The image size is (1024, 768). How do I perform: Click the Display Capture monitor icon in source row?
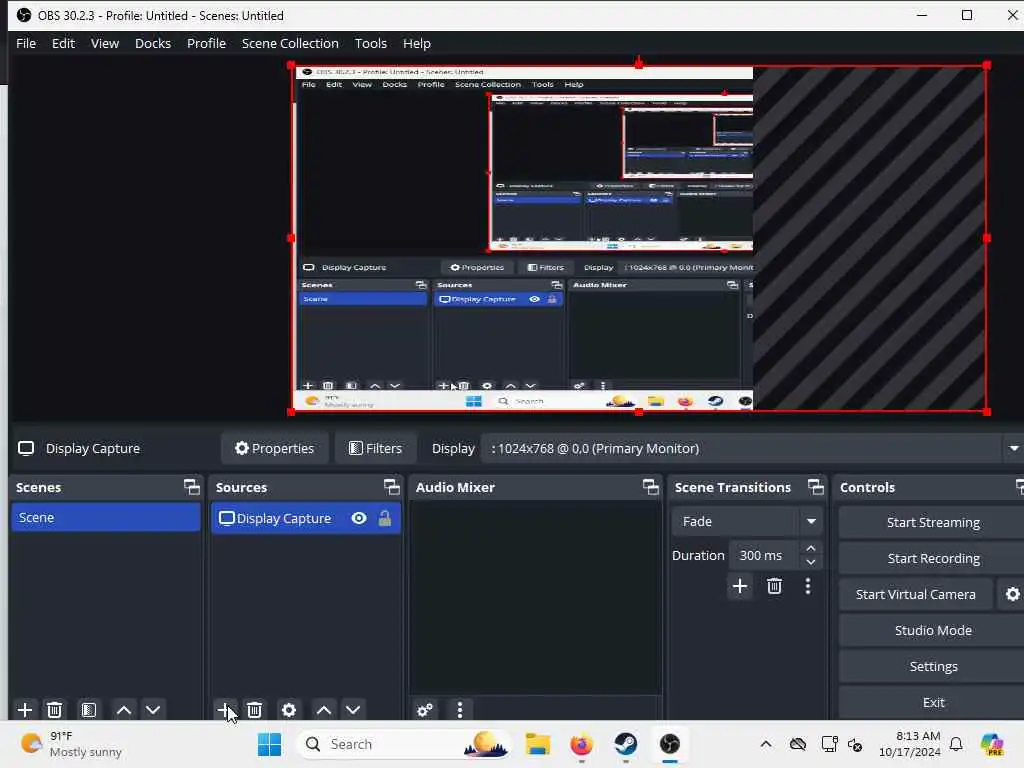(x=227, y=519)
